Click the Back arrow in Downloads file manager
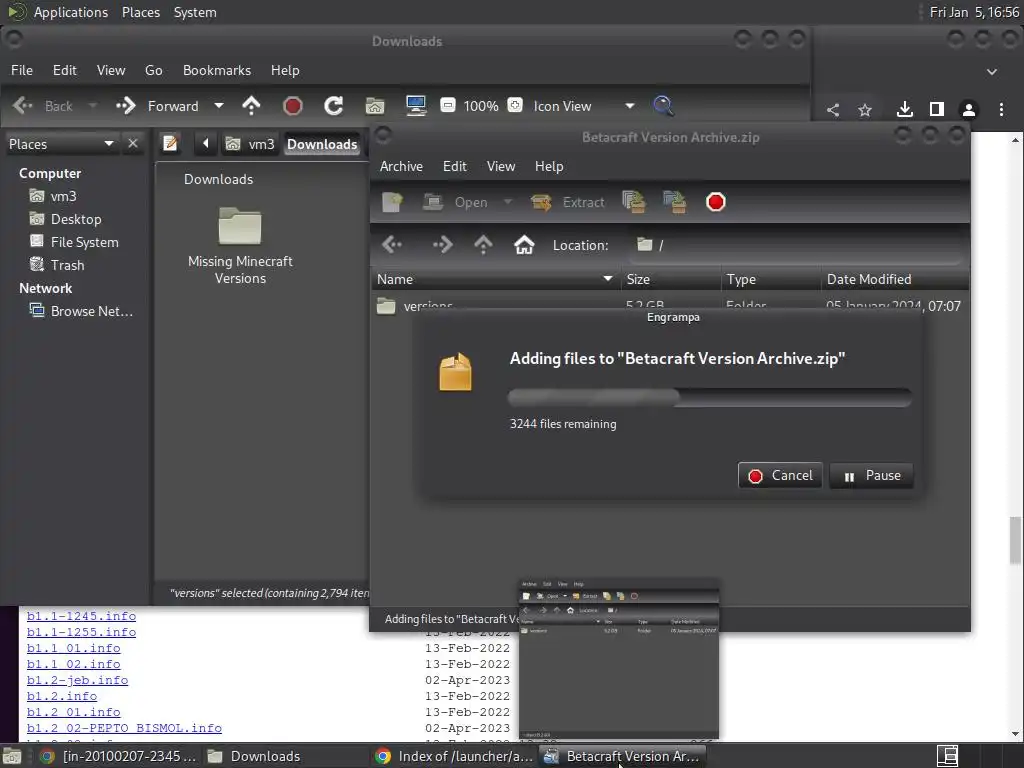Viewport: 1024px width, 768px height. [x=23, y=106]
